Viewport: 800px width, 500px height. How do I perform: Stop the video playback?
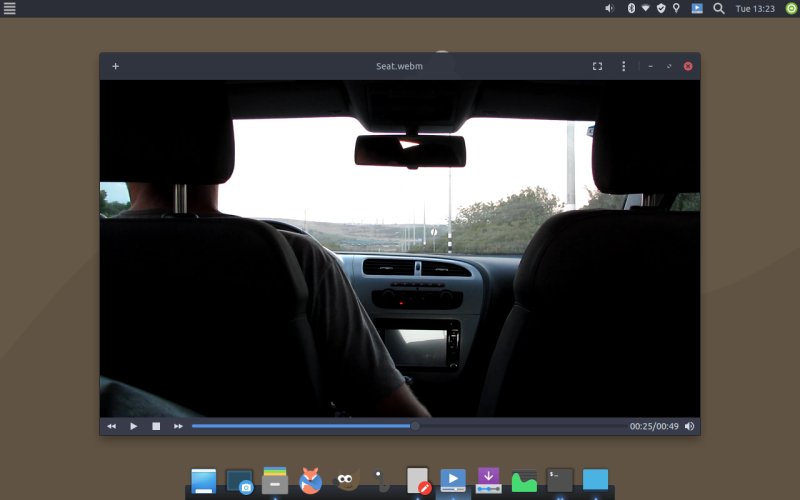click(156, 426)
